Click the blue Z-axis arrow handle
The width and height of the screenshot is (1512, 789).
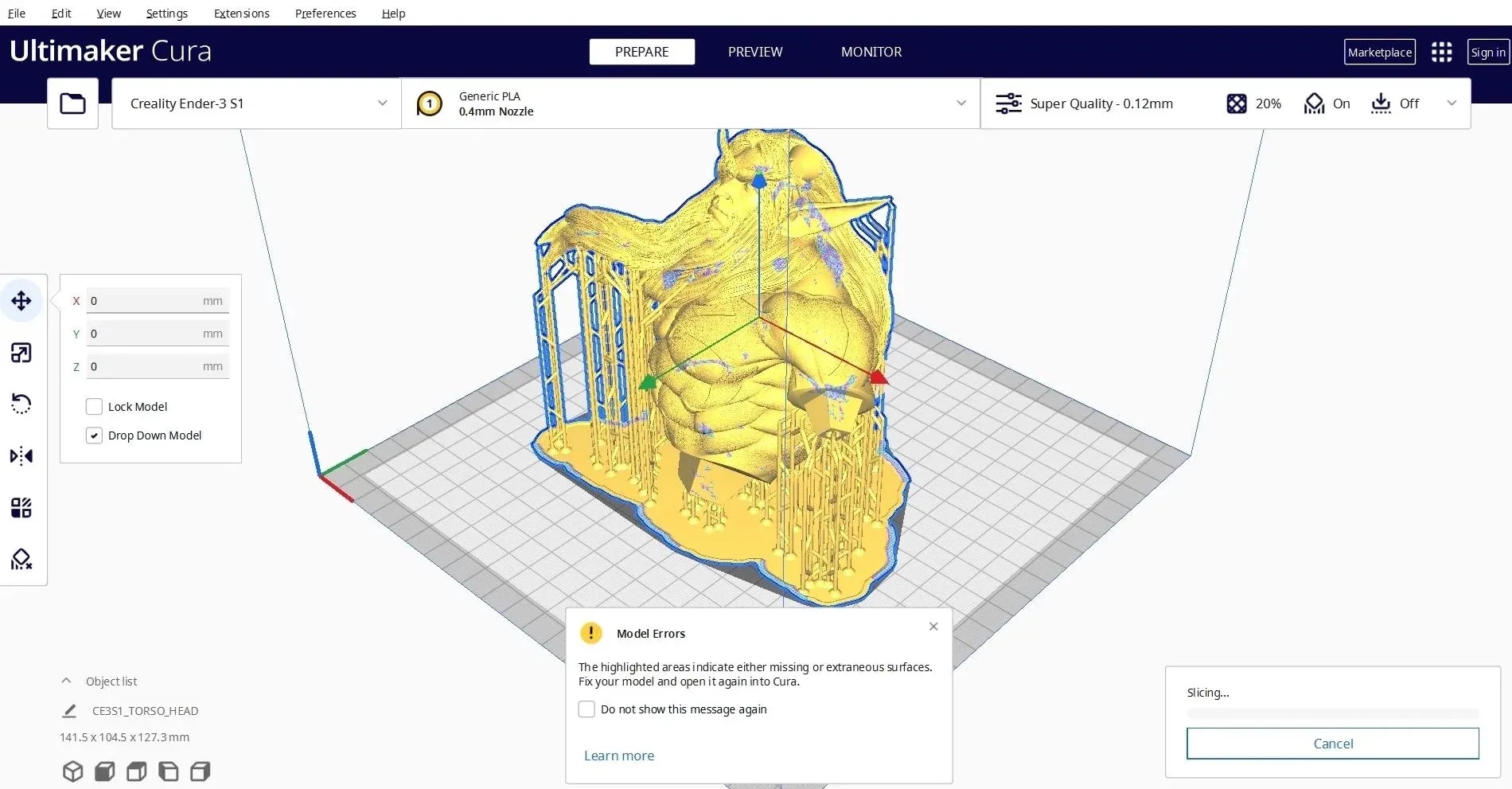pos(759,180)
